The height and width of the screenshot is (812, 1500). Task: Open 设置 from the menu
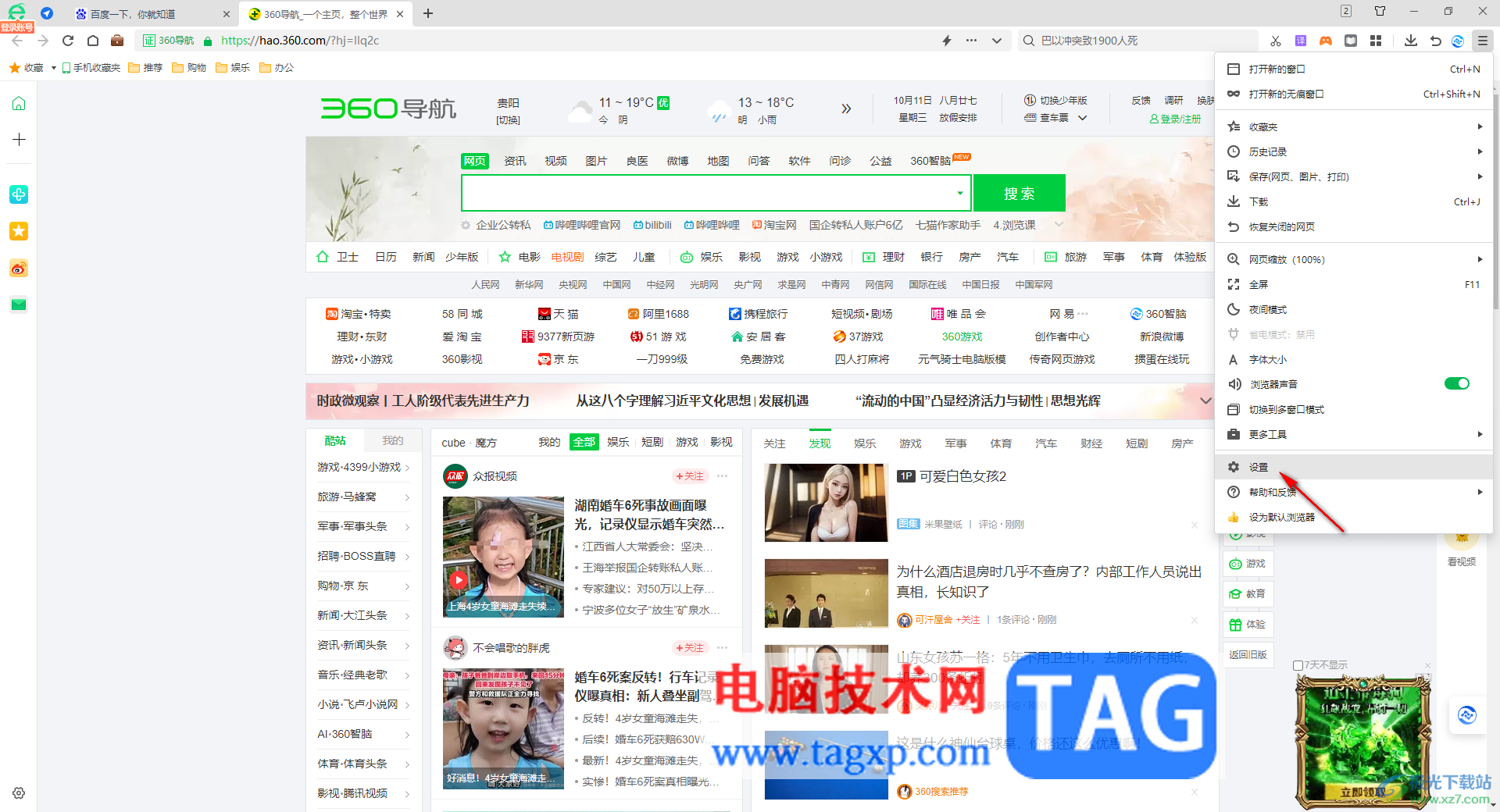1259,467
